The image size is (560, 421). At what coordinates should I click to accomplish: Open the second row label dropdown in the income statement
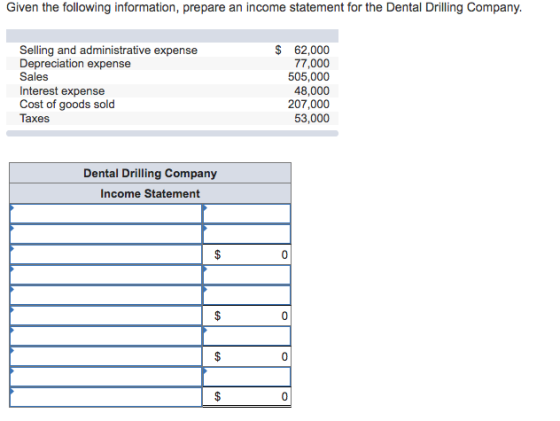click(106, 234)
